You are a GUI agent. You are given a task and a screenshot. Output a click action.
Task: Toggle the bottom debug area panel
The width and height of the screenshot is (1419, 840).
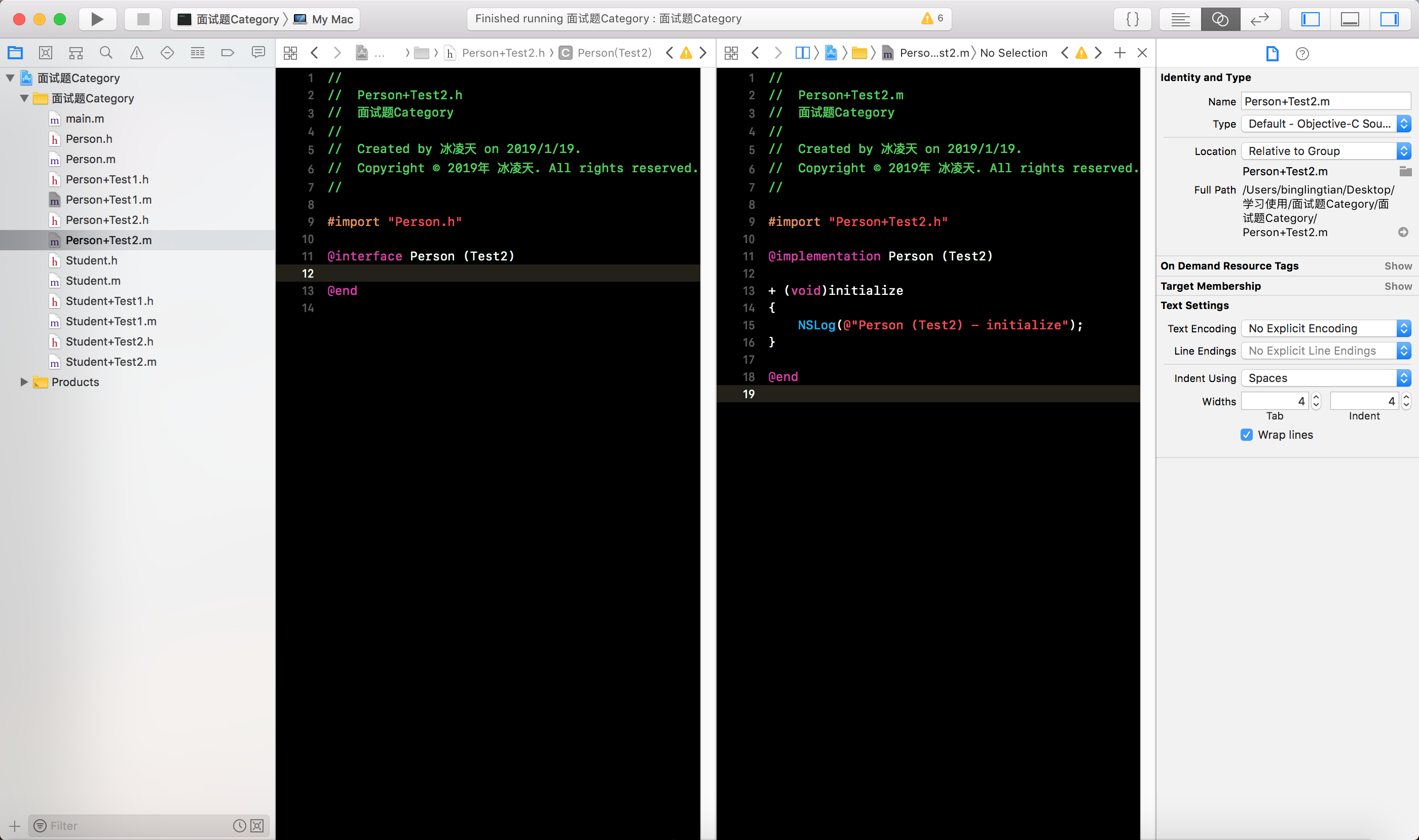[x=1350, y=19]
